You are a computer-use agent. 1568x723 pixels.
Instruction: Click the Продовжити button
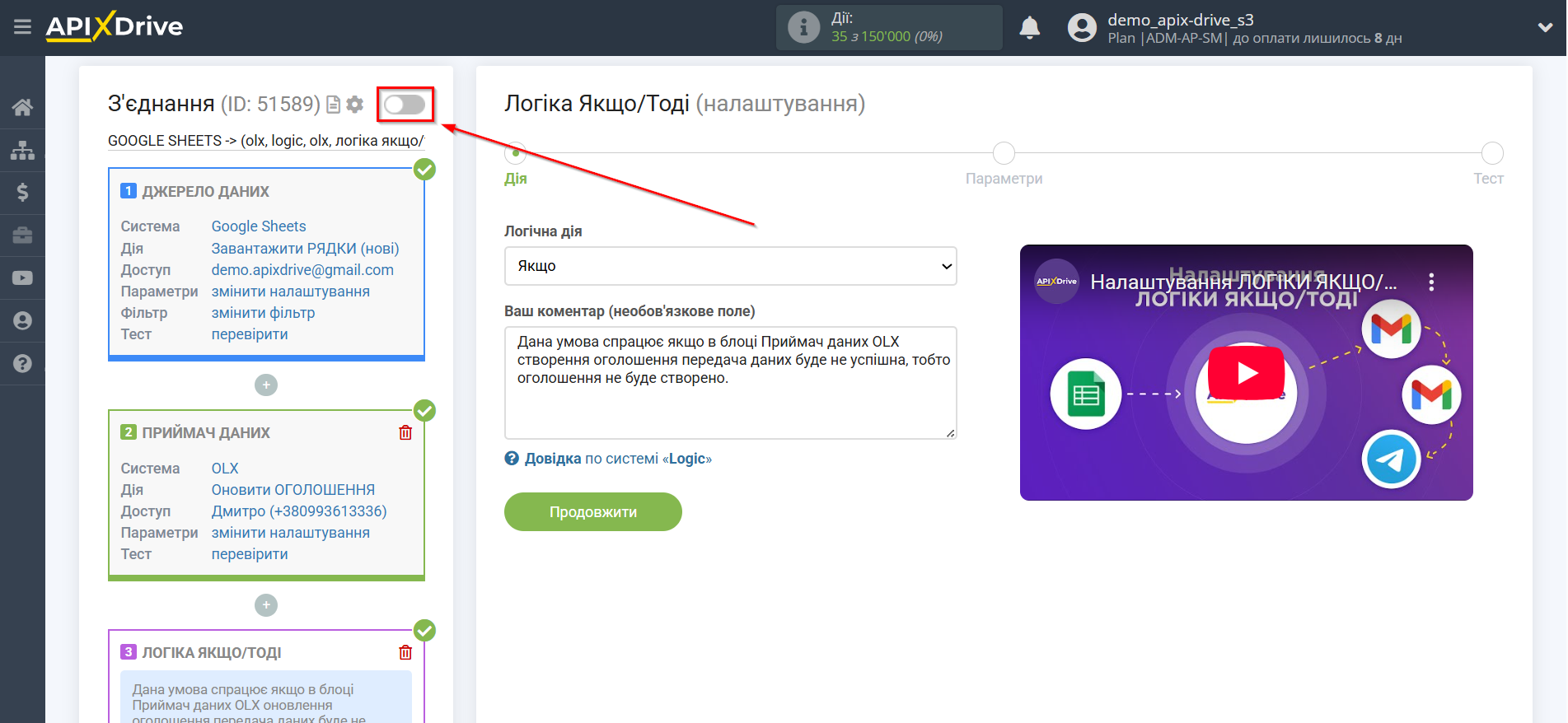click(593, 512)
